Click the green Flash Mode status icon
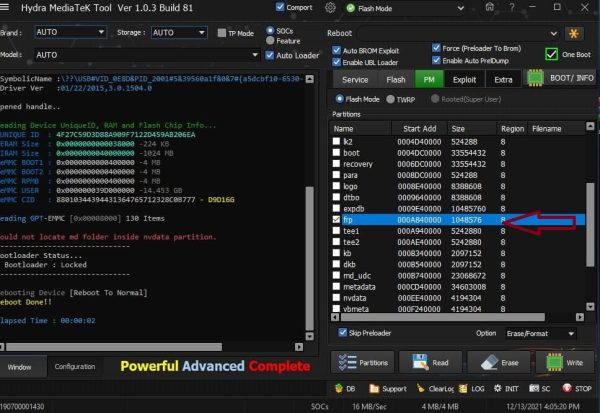Screen dimensions: 600x413 350,8
